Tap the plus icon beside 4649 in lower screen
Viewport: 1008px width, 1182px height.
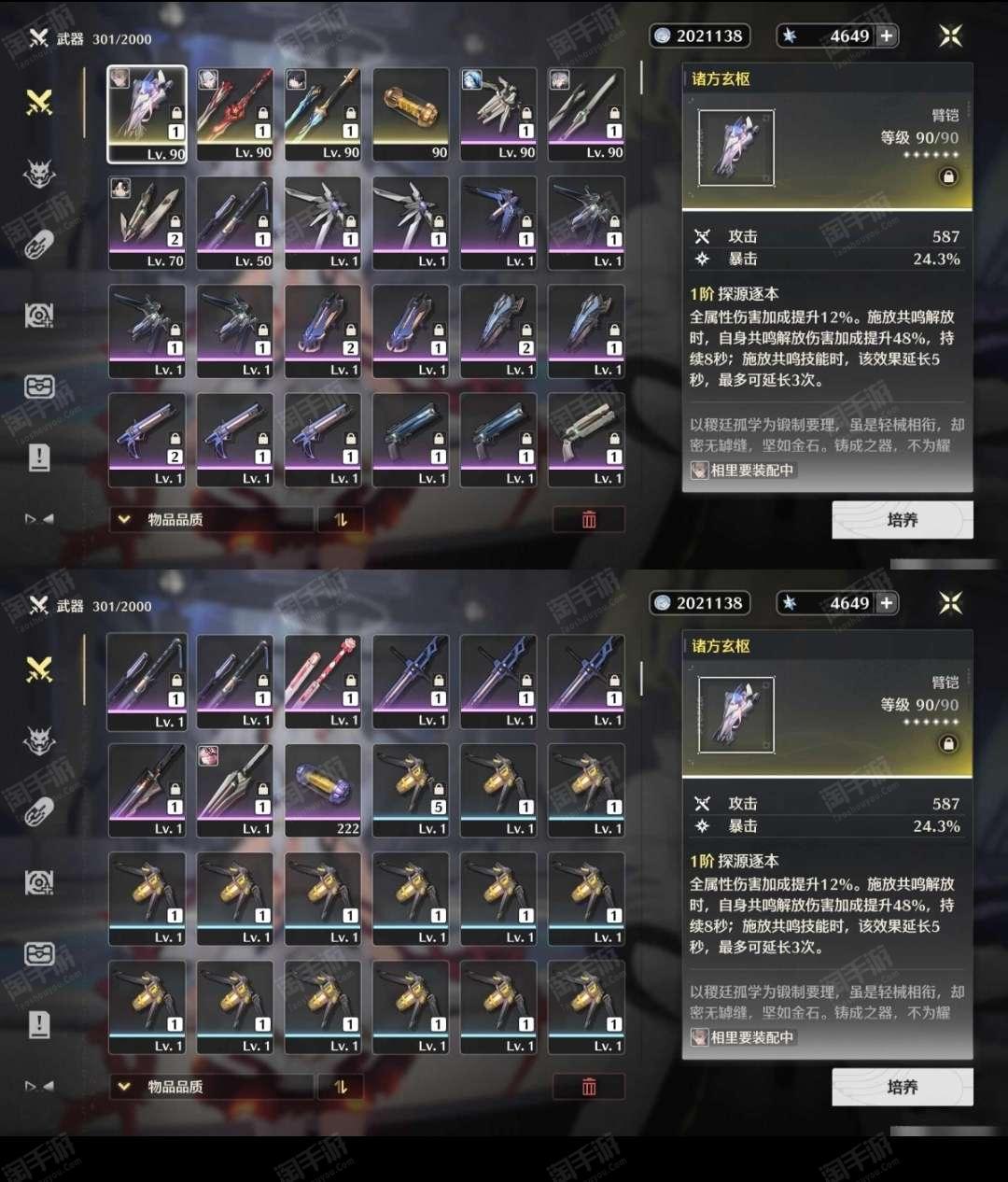[887, 603]
